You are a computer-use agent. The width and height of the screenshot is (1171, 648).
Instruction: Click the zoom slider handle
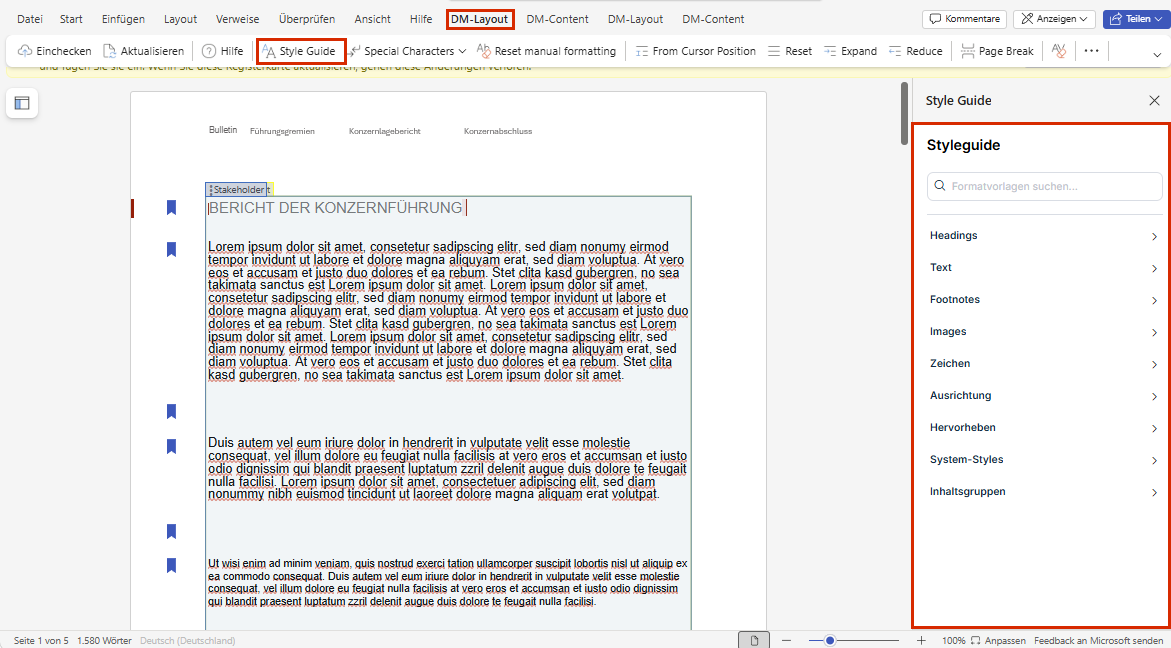[x=829, y=640]
